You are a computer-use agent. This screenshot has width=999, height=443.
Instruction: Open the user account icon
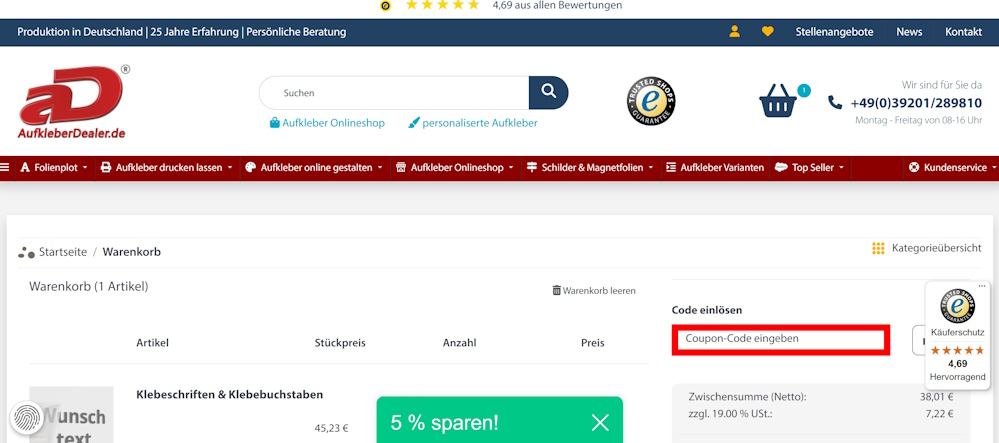coord(735,31)
